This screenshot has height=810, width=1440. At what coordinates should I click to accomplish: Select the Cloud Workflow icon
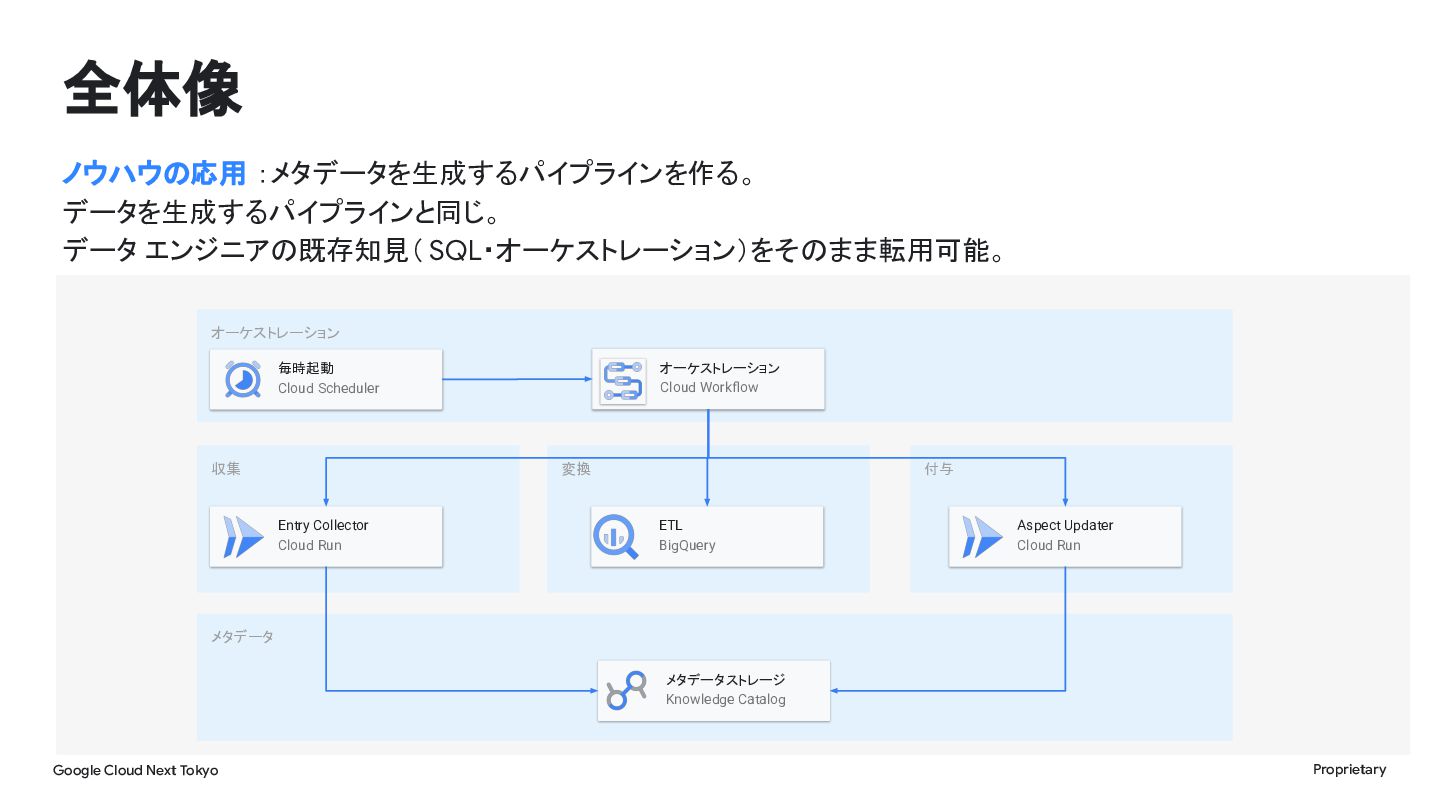pyautogui.click(x=622, y=381)
